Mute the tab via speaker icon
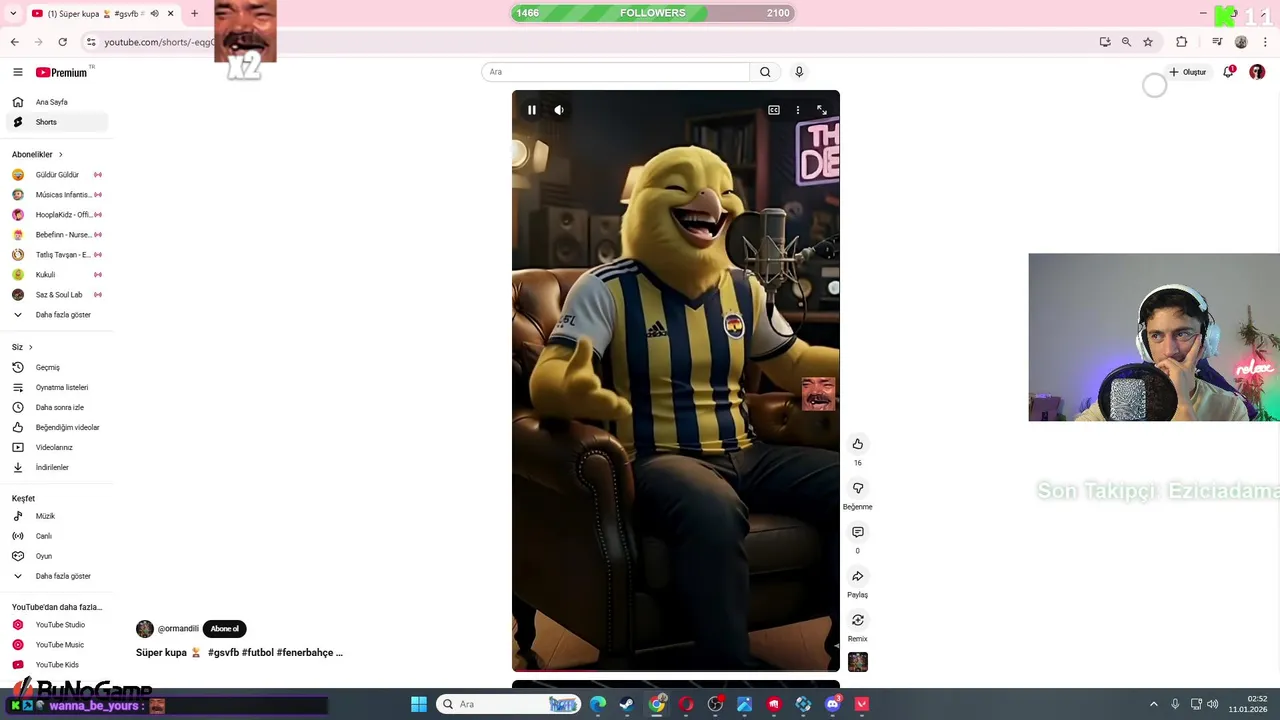 [154, 13]
